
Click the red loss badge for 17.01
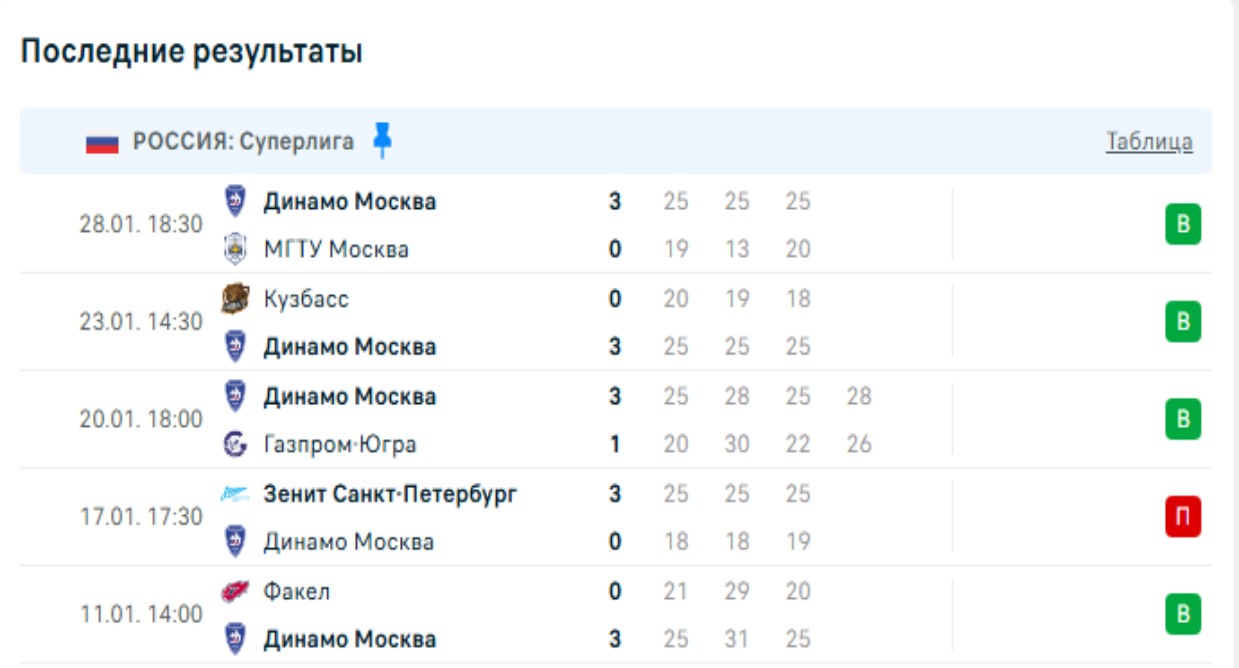[x=1183, y=517]
